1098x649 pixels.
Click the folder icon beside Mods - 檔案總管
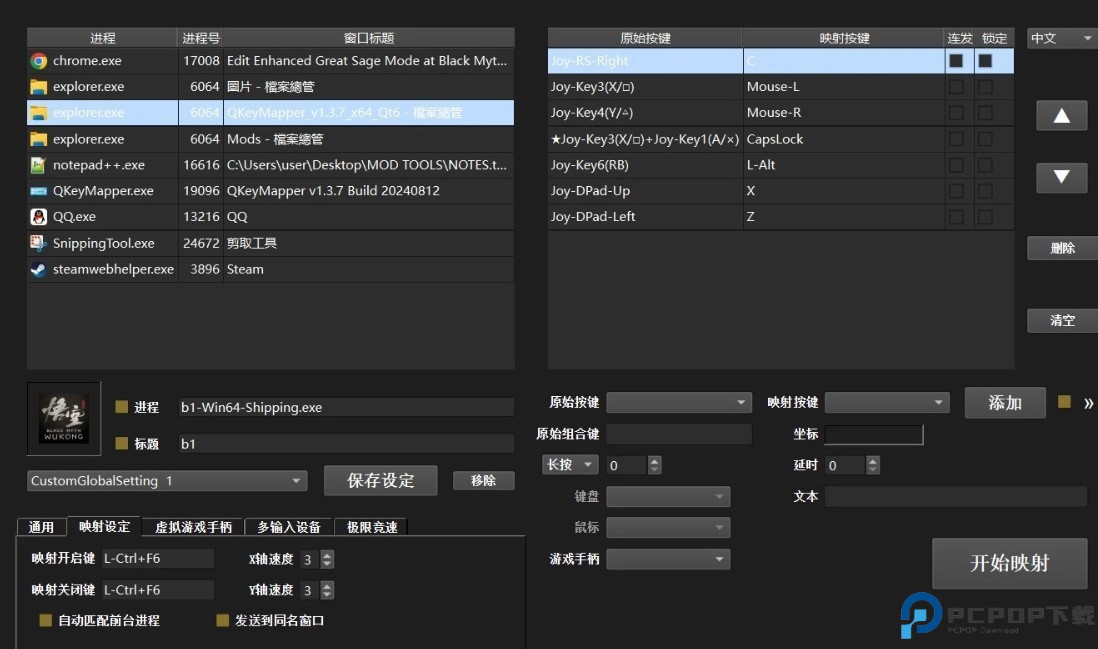pyautogui.click(x=39, y=139)
